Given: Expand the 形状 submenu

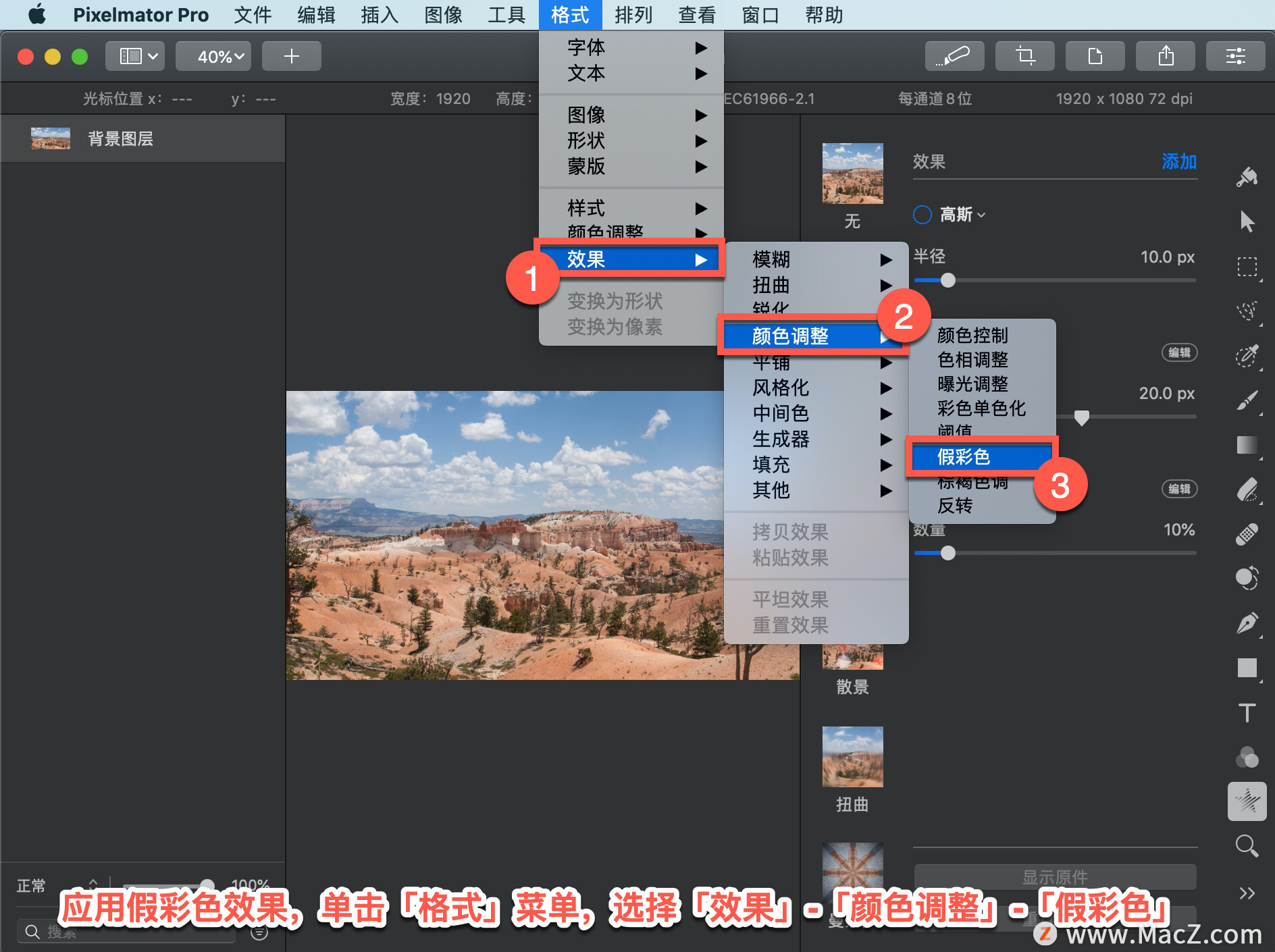Looking at the screenshot, I should coord(631,140).
